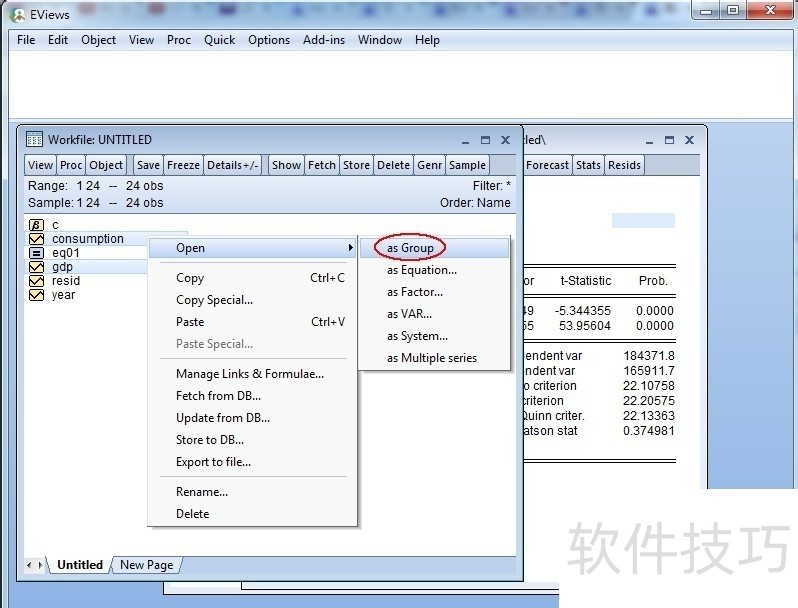
Task: Select 'as Equation...' in the submenu
Action: (x=422, y=270)
